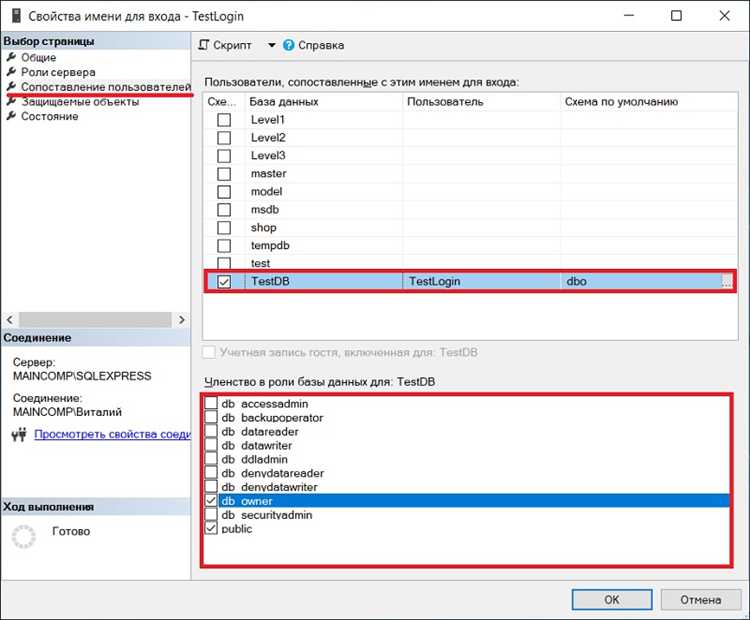This screenshot has width=750, height=620.
Task: Check db_denydatawriter role
Action: click(211, 487)
